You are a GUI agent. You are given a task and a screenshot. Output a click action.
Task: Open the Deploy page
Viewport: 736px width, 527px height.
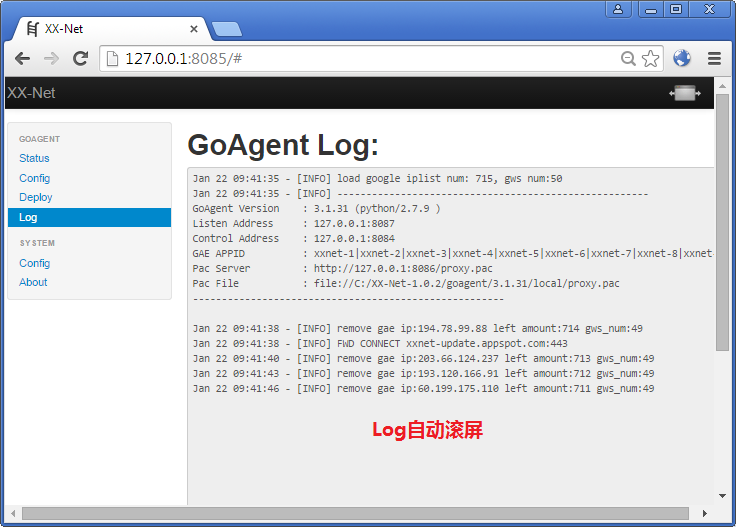pyautogui.click(x=36, y=197)
